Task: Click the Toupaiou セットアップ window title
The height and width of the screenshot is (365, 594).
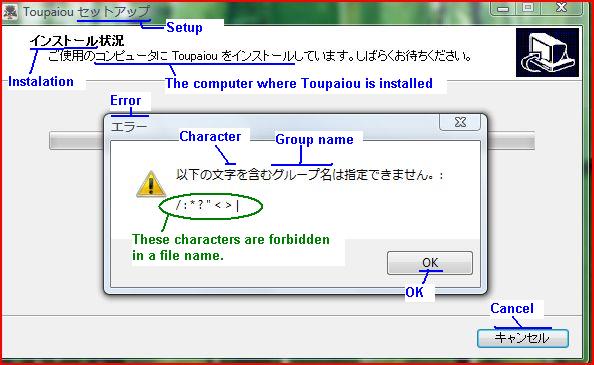Action: pos(87,12)
